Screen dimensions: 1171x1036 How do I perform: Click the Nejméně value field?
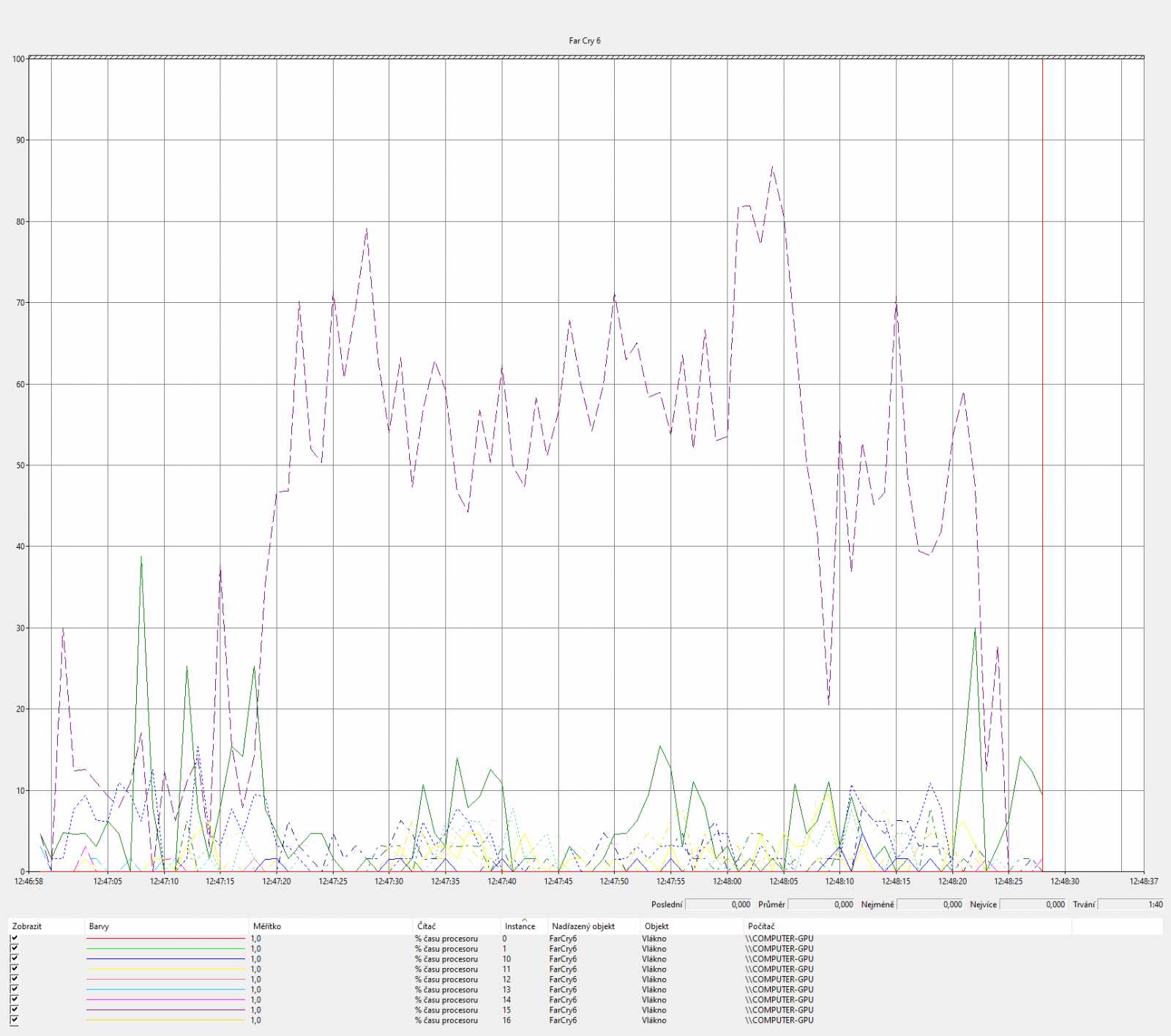(x=930, y=904)
